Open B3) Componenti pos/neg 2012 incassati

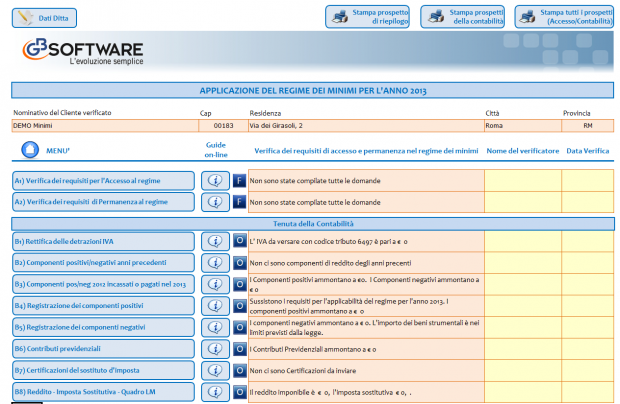point(103,284)
